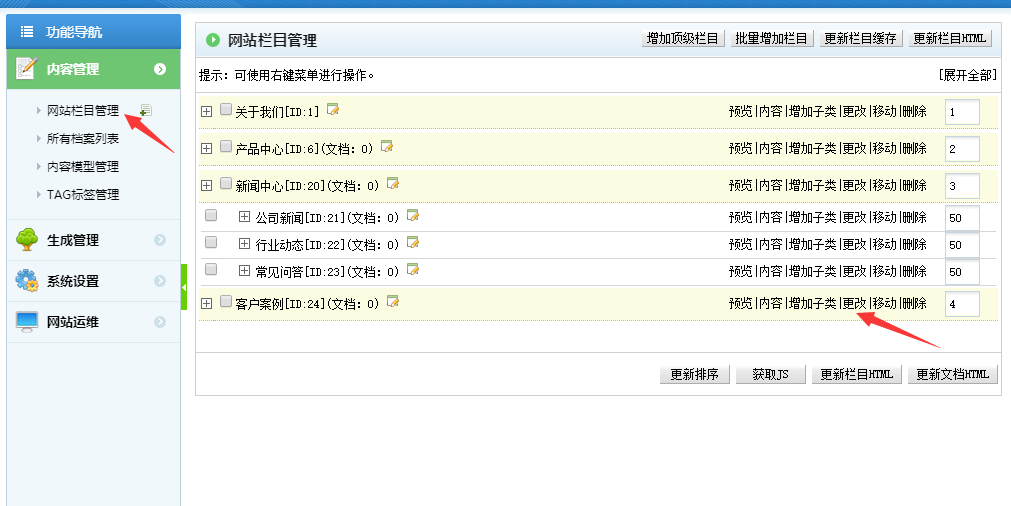
Task: Click the tree icon for 生成管理
Action: coord(27,240)
